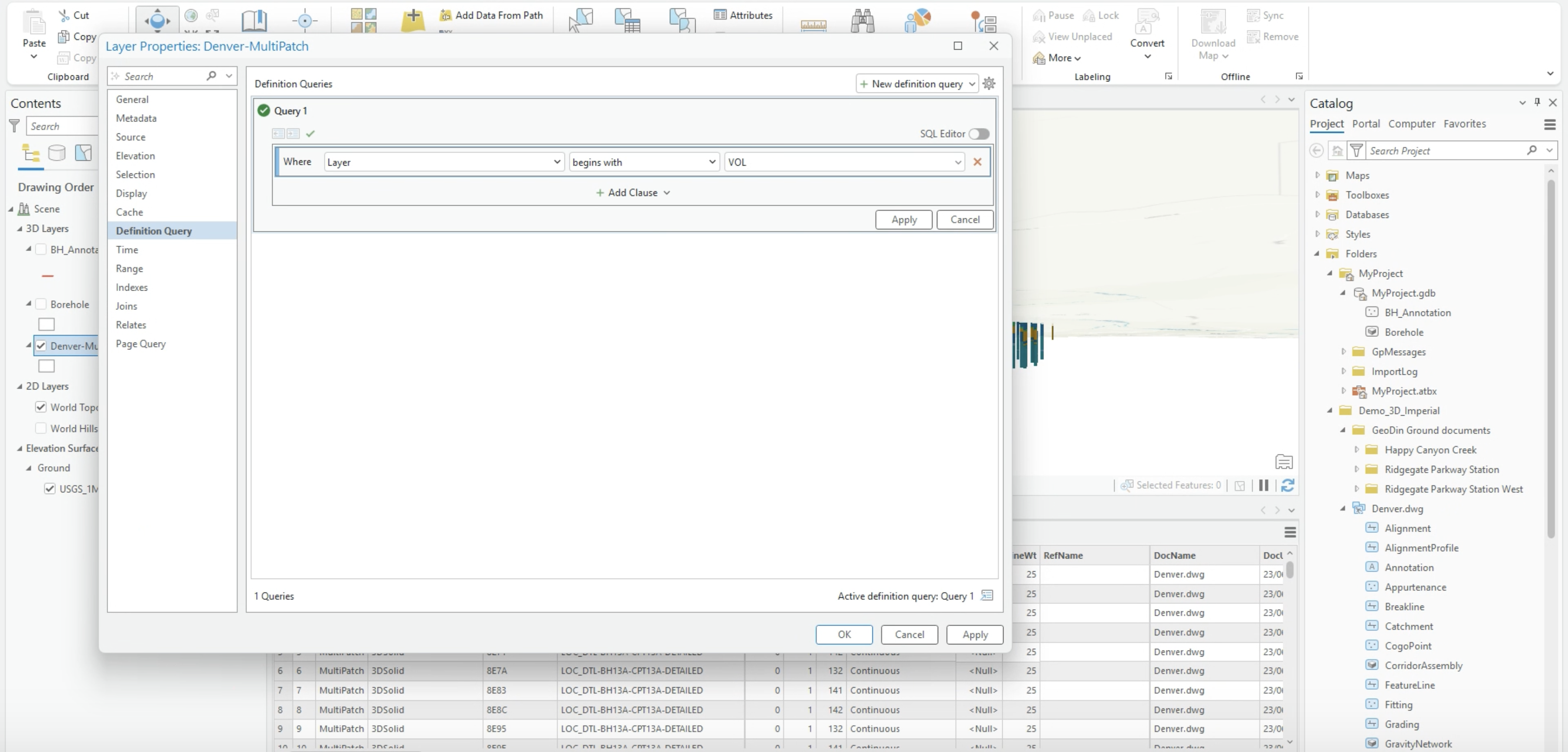The image size is (1568, 752).
Task: Select the Explore navigation tool
Action: [157, 20]
